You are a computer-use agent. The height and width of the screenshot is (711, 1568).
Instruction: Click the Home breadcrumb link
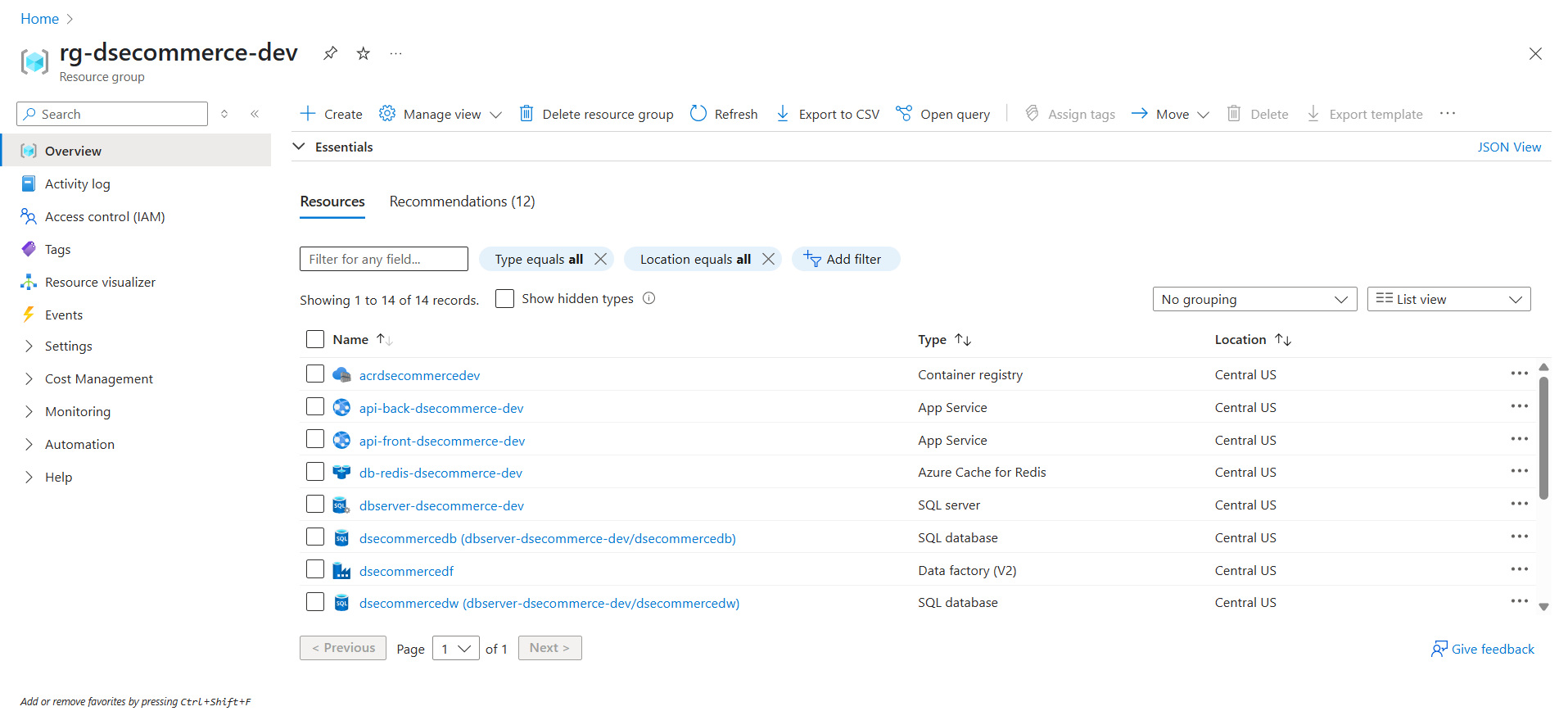[x=39, y=18]
